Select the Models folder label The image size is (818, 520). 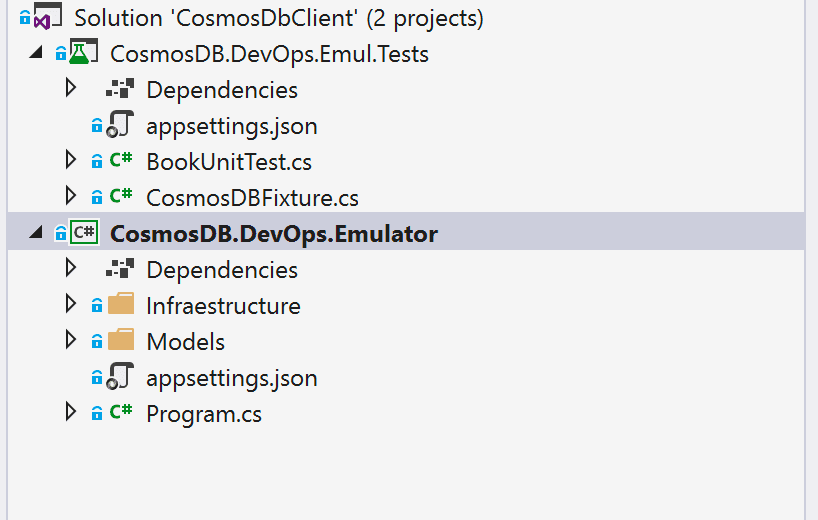coord(186,342)
